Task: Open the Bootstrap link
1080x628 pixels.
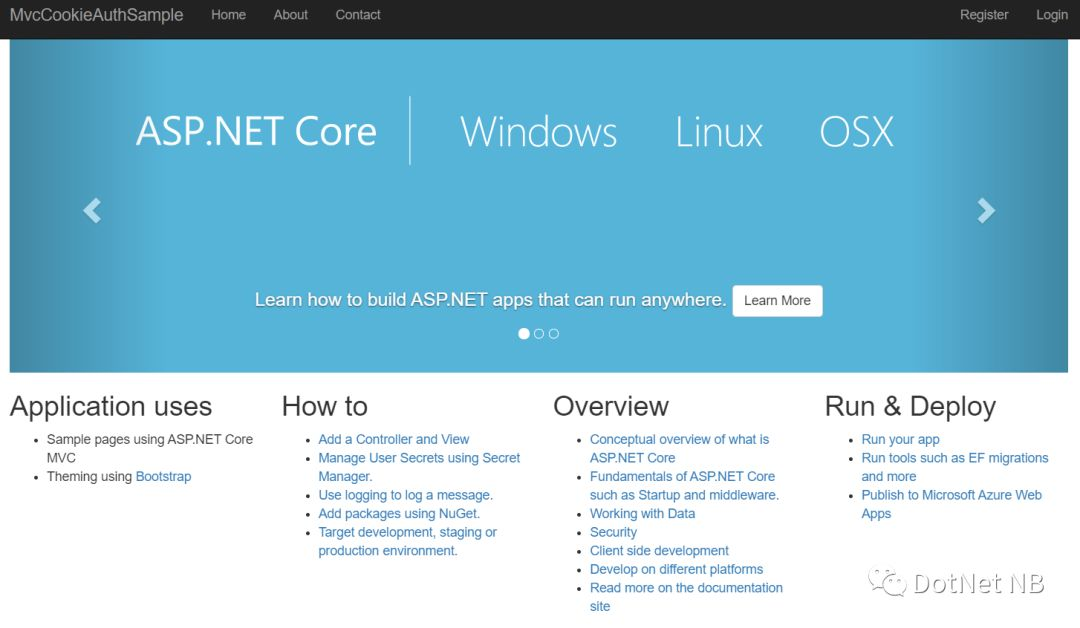Action: 163,477
